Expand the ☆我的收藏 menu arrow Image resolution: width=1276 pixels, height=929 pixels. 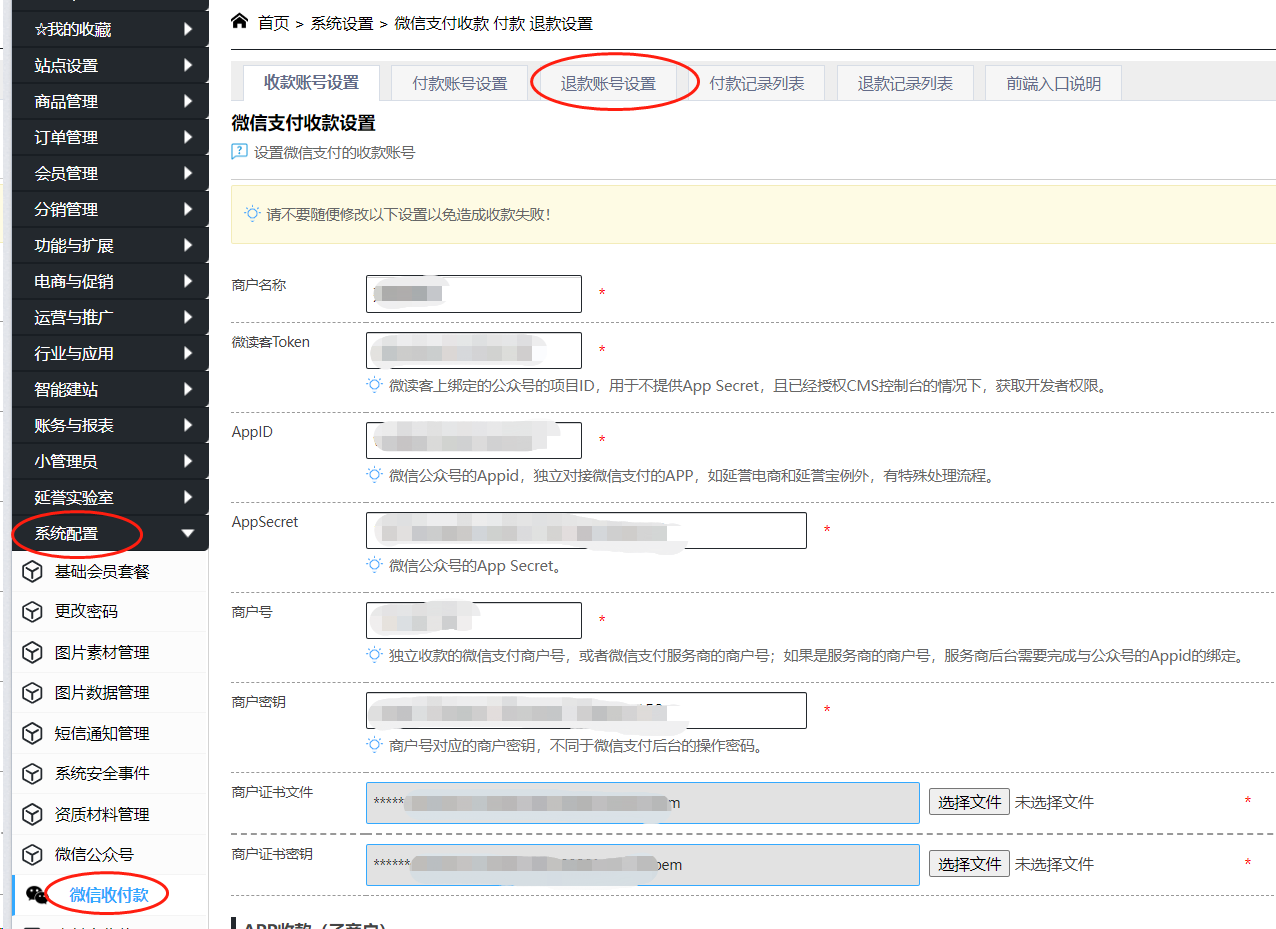click(x=188, y=29)
